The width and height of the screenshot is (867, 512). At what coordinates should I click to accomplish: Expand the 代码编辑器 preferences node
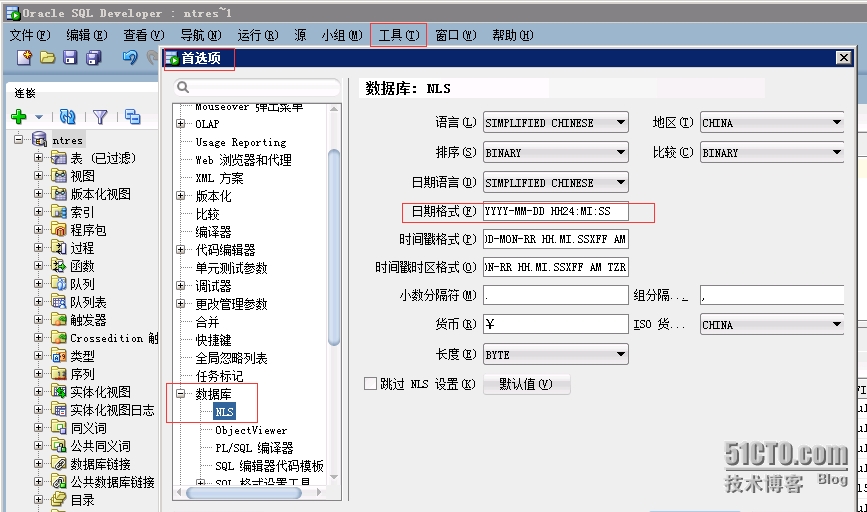(x=180, y=250)
